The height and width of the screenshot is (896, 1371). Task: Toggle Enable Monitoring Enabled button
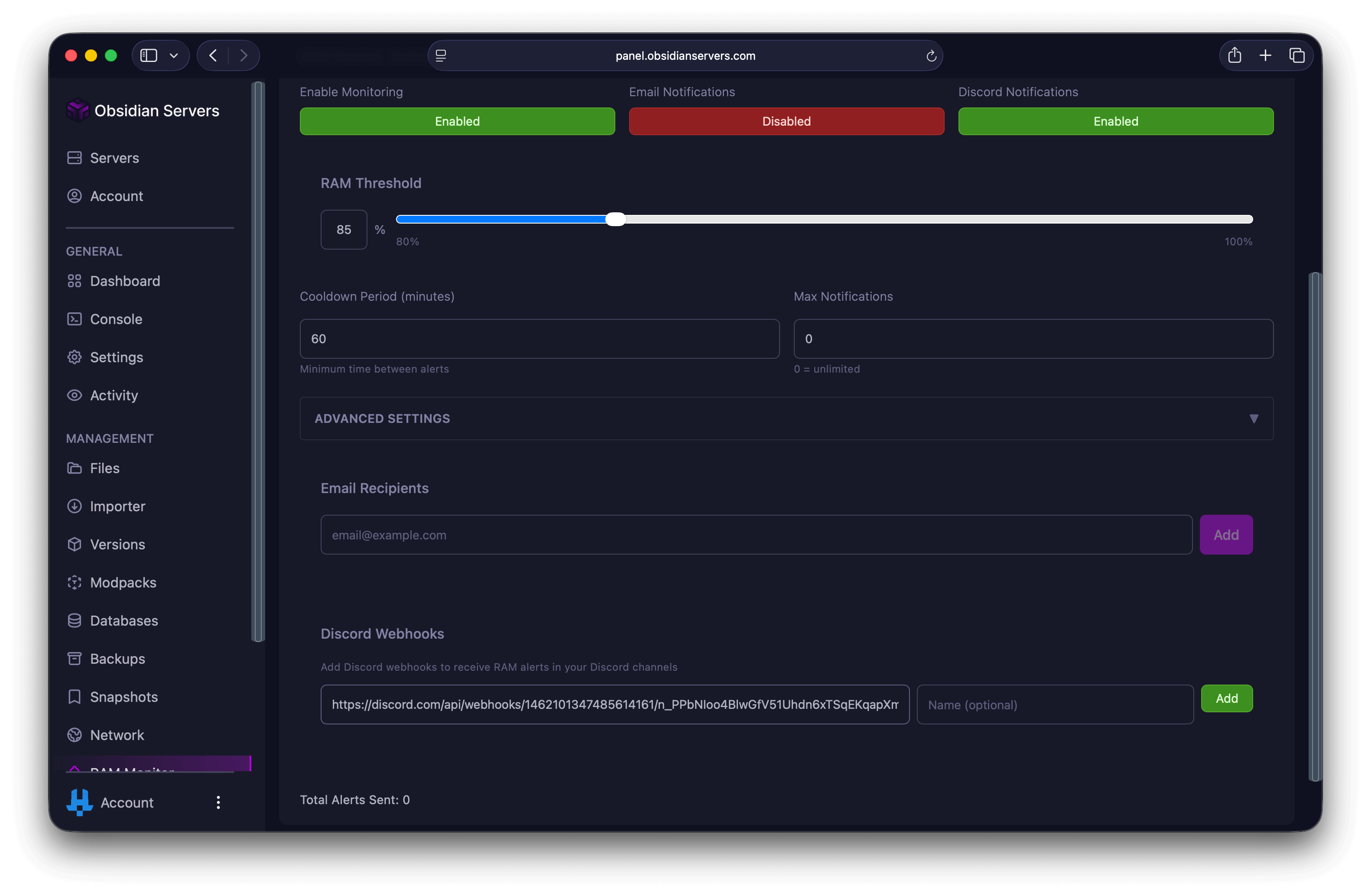pyautogui.click(x=457, y=121)
